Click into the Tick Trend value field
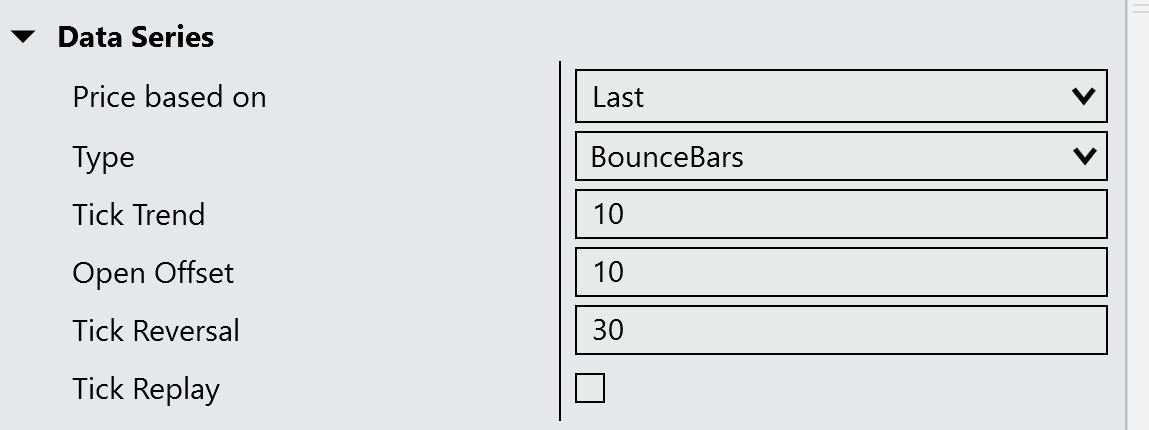This screenshot has height=430, width=1149. tap(840, 214)
